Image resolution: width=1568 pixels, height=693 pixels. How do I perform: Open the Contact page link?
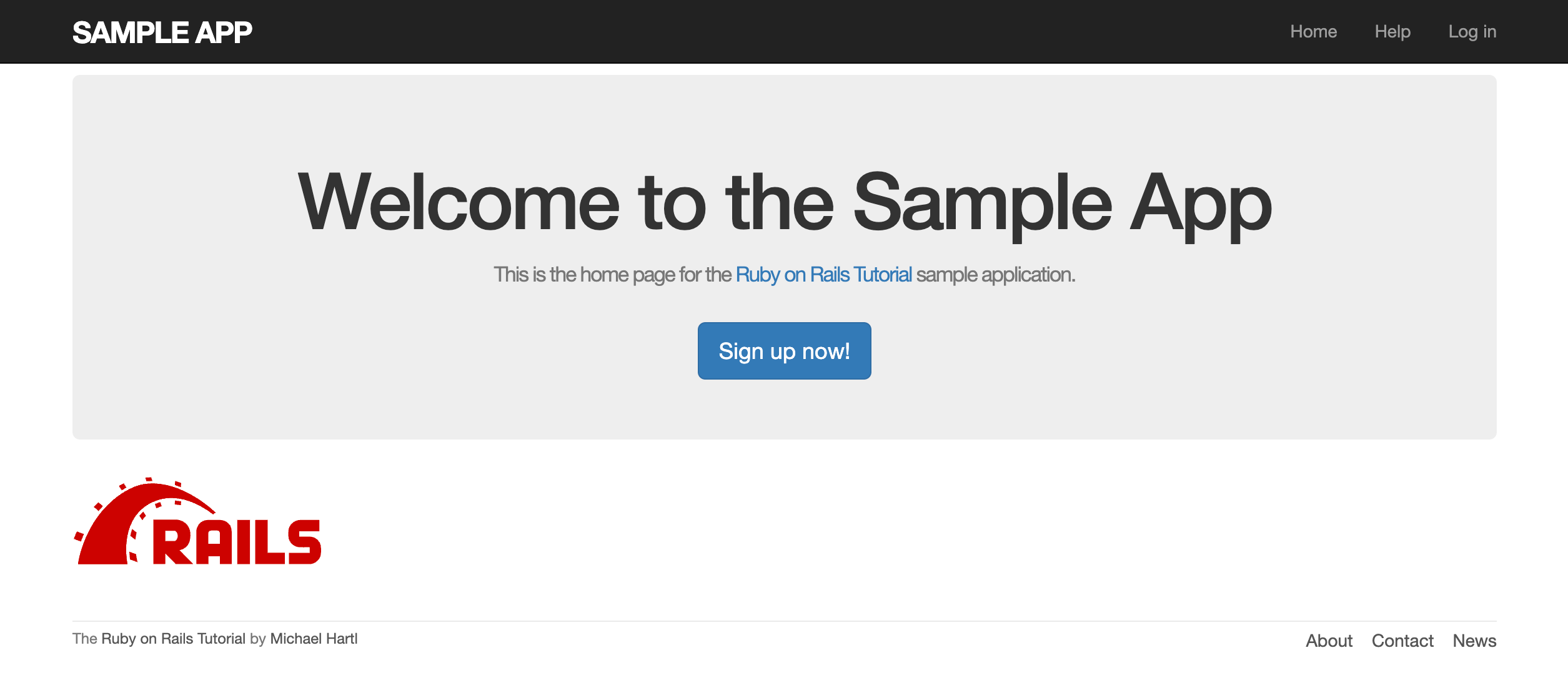pos(1402,641)
